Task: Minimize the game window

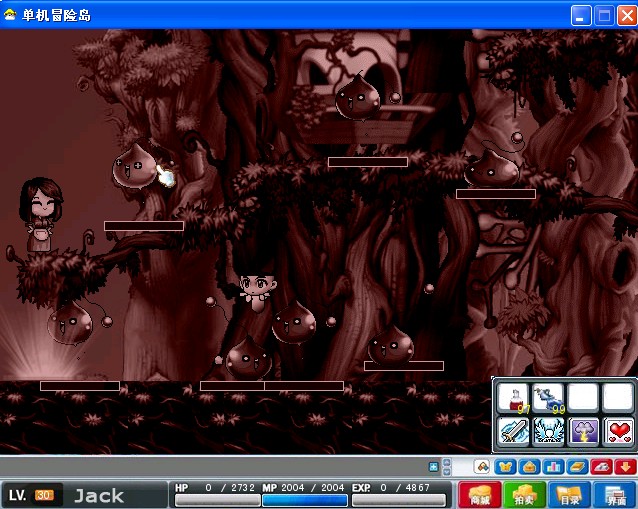Action: coord(581,16)
